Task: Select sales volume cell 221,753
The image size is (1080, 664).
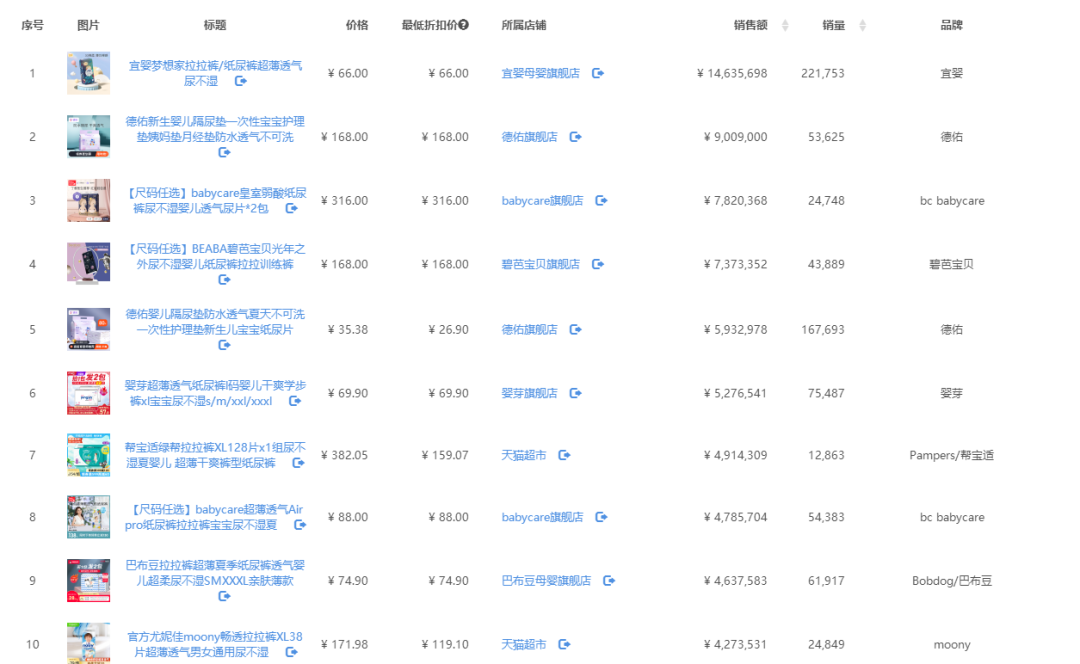Action: (822, 73)
